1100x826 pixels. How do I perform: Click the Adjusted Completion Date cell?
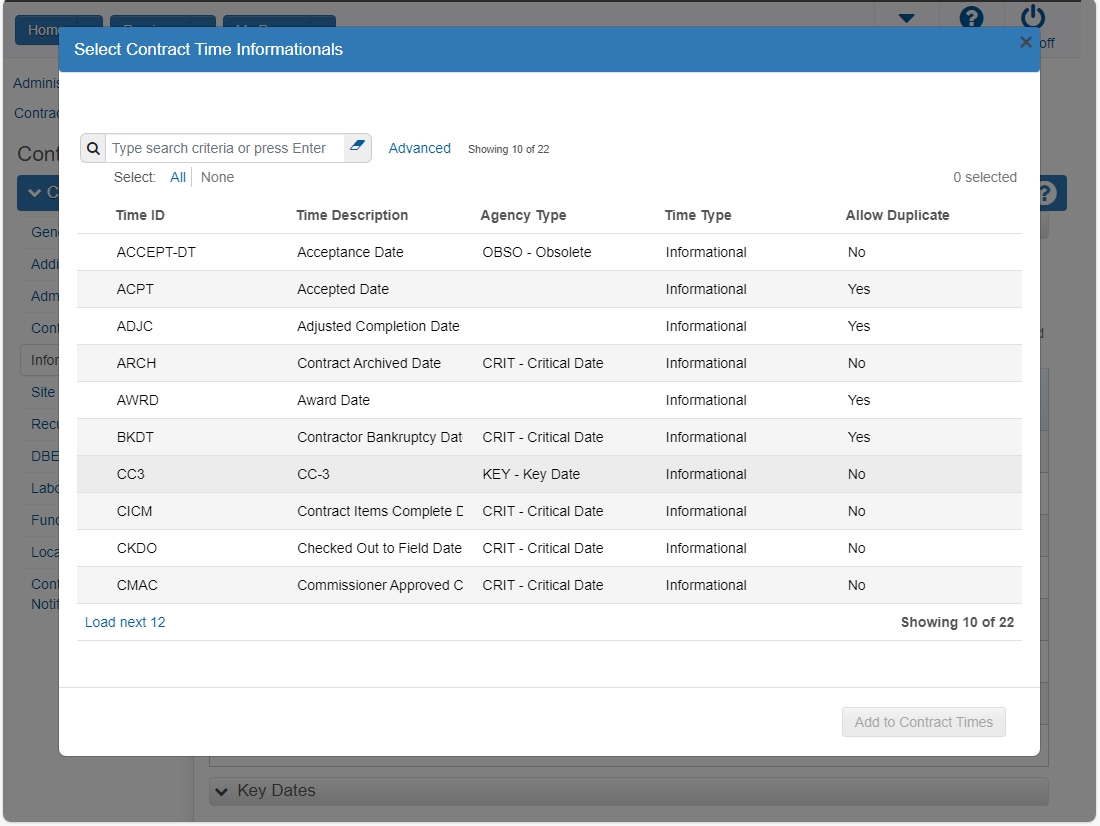378,326
